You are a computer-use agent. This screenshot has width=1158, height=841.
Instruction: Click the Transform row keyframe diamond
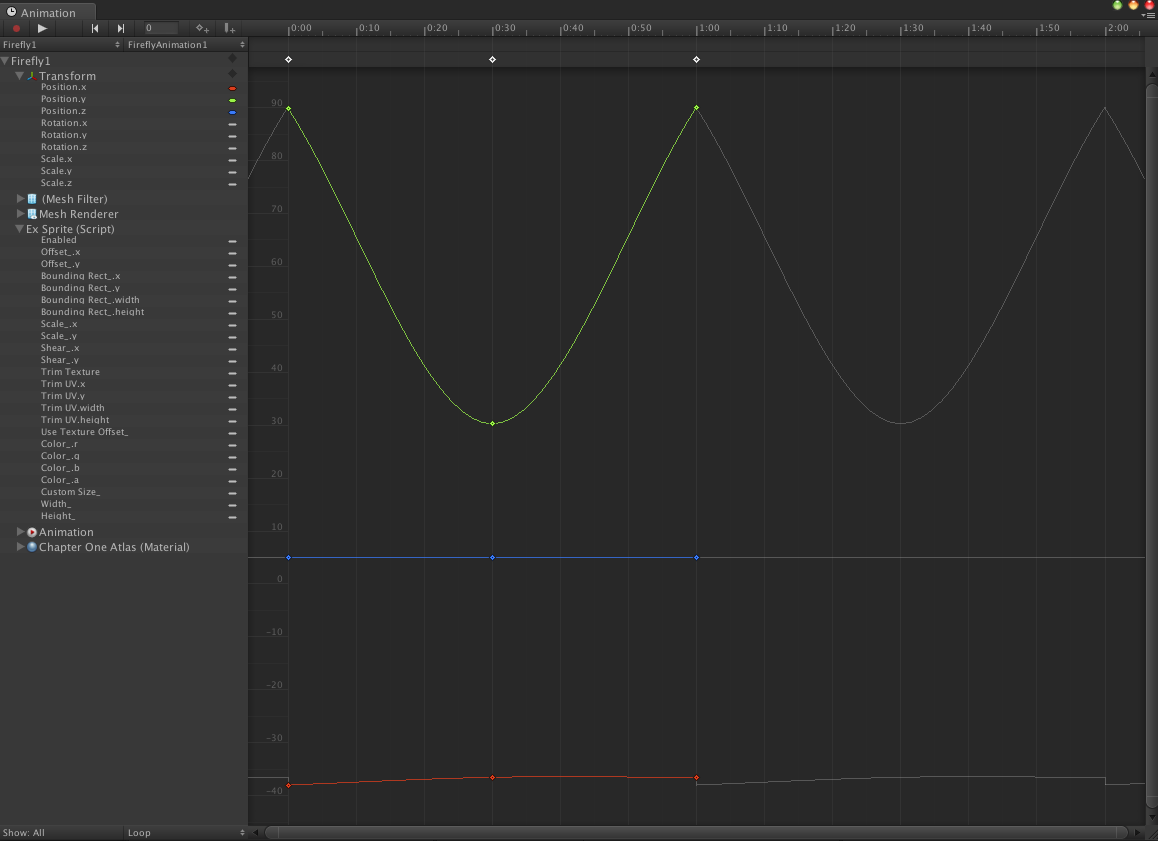click(233, 73)
